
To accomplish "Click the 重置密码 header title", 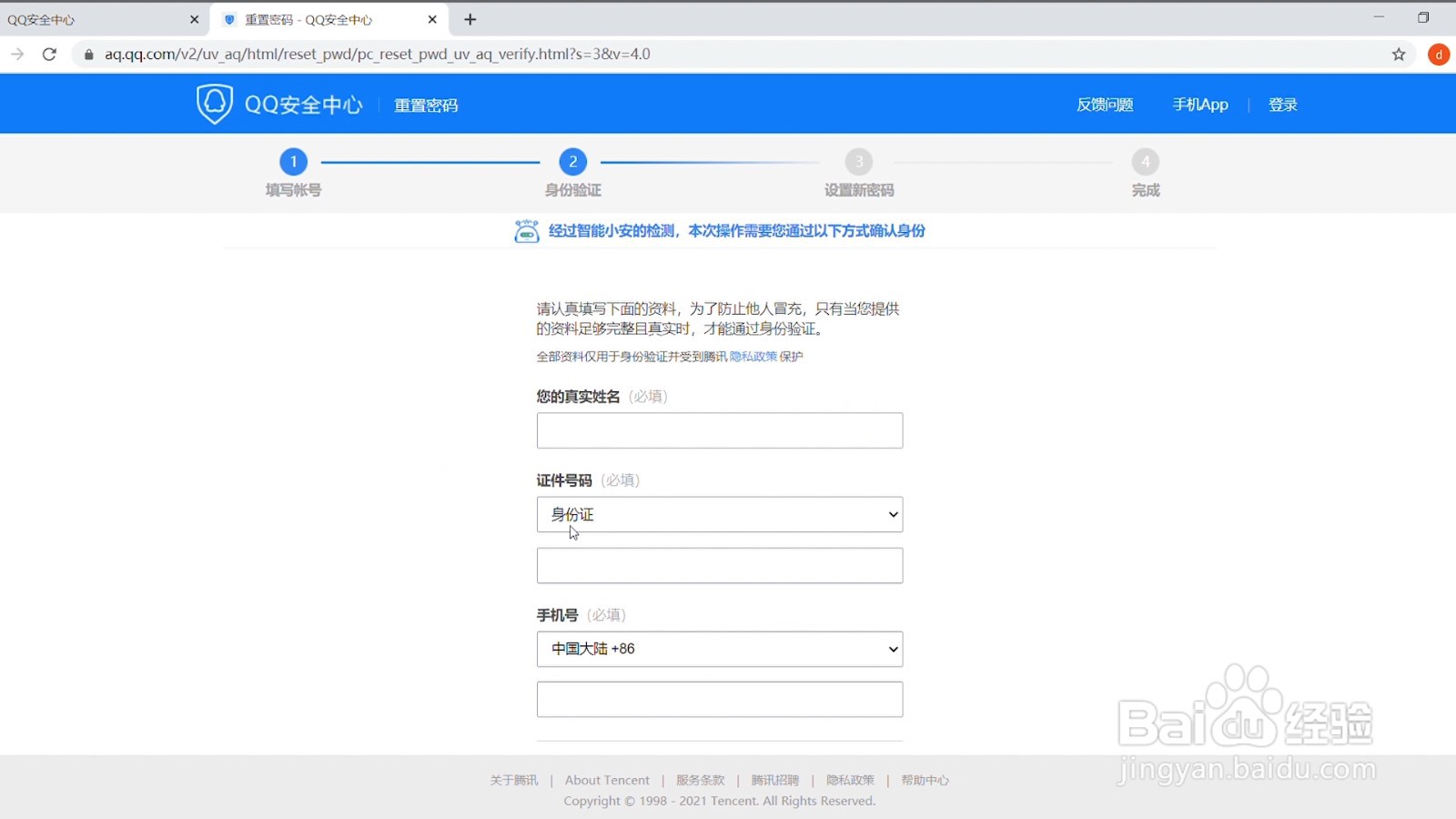I will click(426, 106).
